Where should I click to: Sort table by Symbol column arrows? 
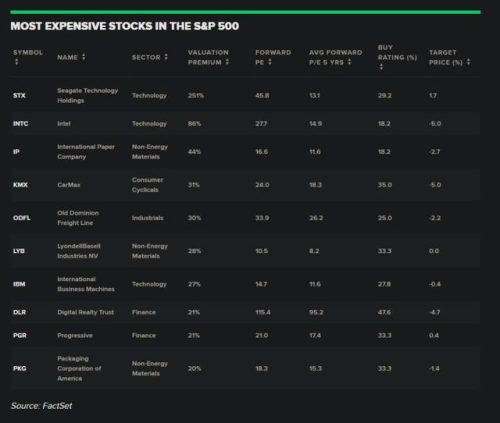tap(16, 62)
